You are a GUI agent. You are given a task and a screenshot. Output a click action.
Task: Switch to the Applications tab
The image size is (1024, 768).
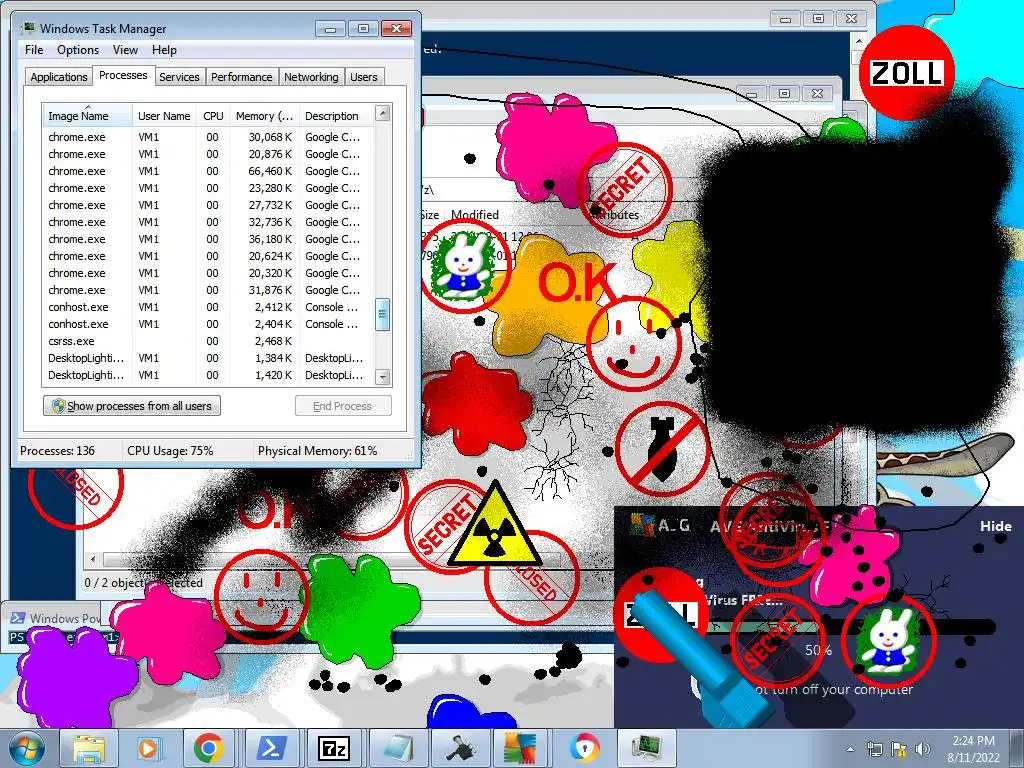pyautogui.click(x=59, y=77)
